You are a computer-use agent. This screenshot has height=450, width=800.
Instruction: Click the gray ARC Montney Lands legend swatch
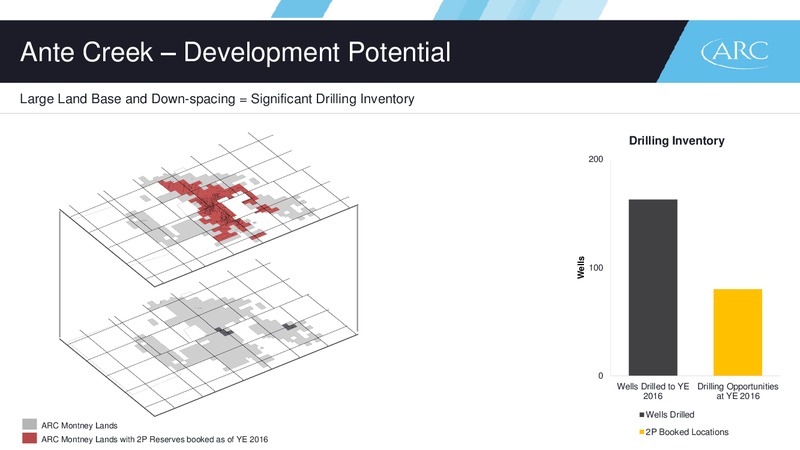pos(30,424)
